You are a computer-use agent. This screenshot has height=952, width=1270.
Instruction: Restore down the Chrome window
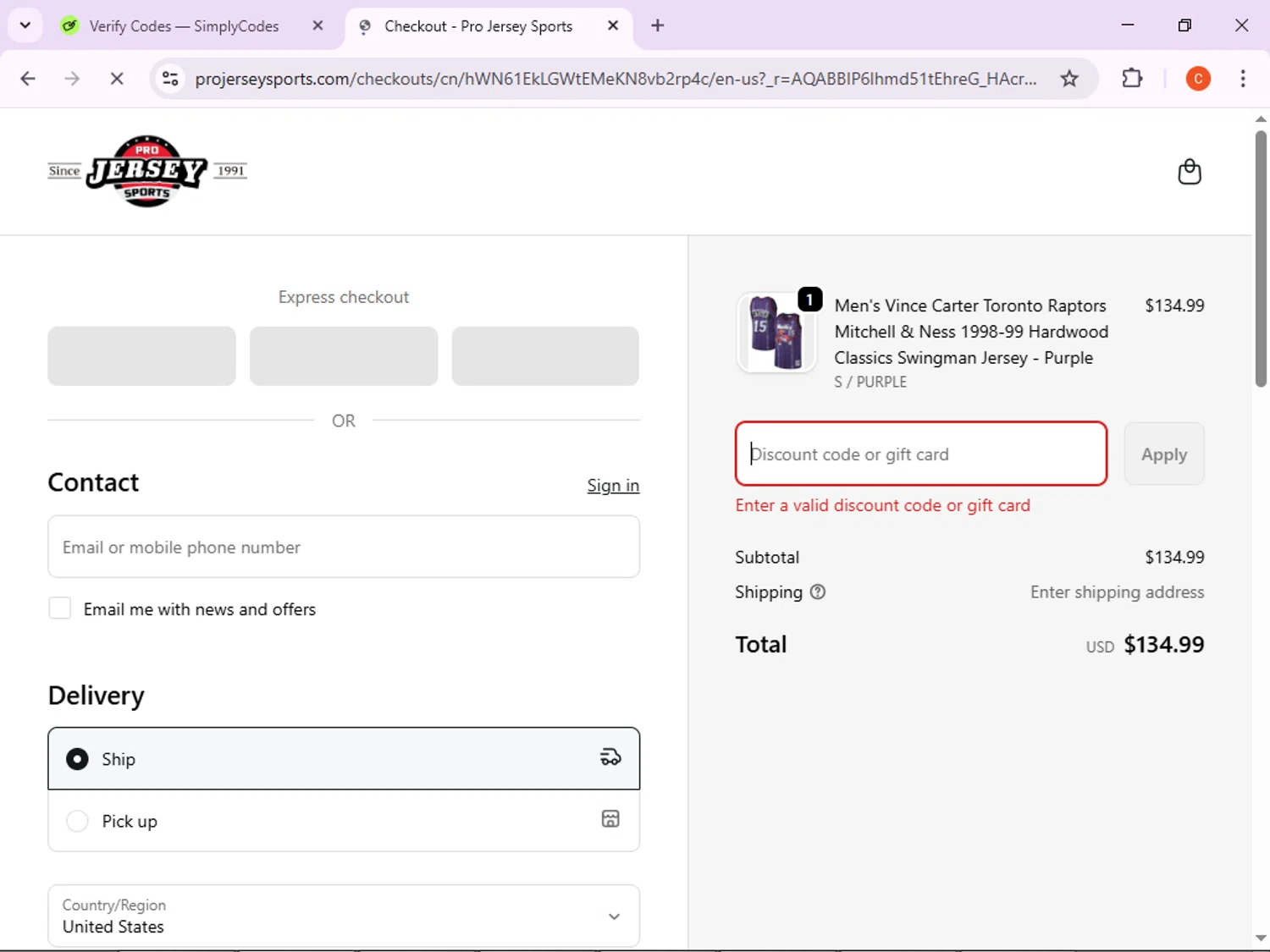pyautogui.click(x=1184, y=25)
